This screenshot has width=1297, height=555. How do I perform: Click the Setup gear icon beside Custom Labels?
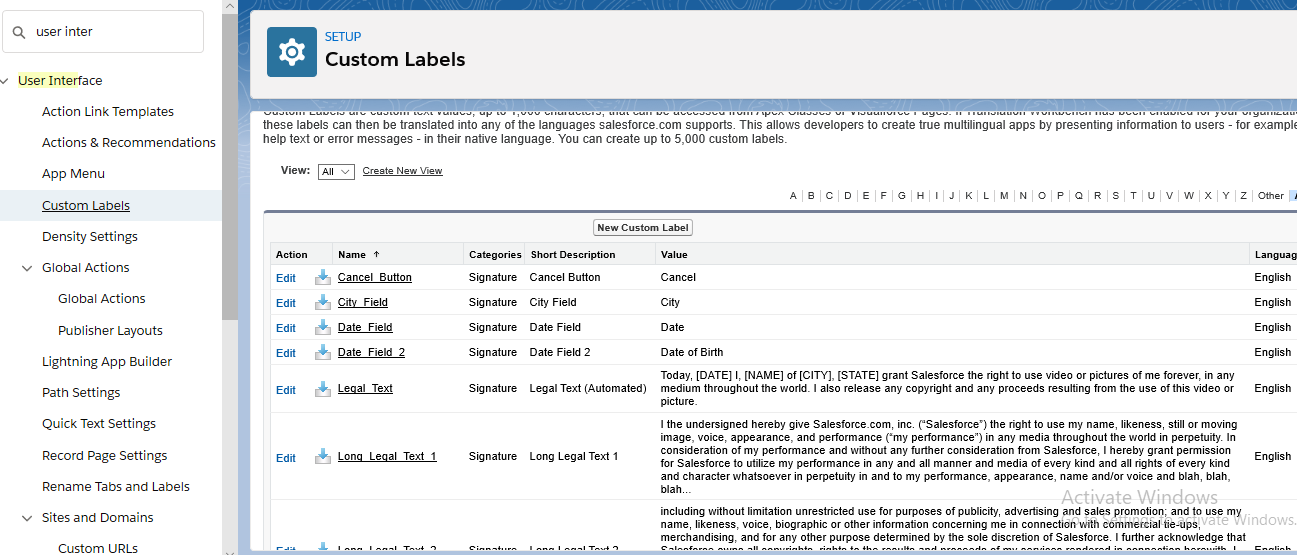click(292, 52)
